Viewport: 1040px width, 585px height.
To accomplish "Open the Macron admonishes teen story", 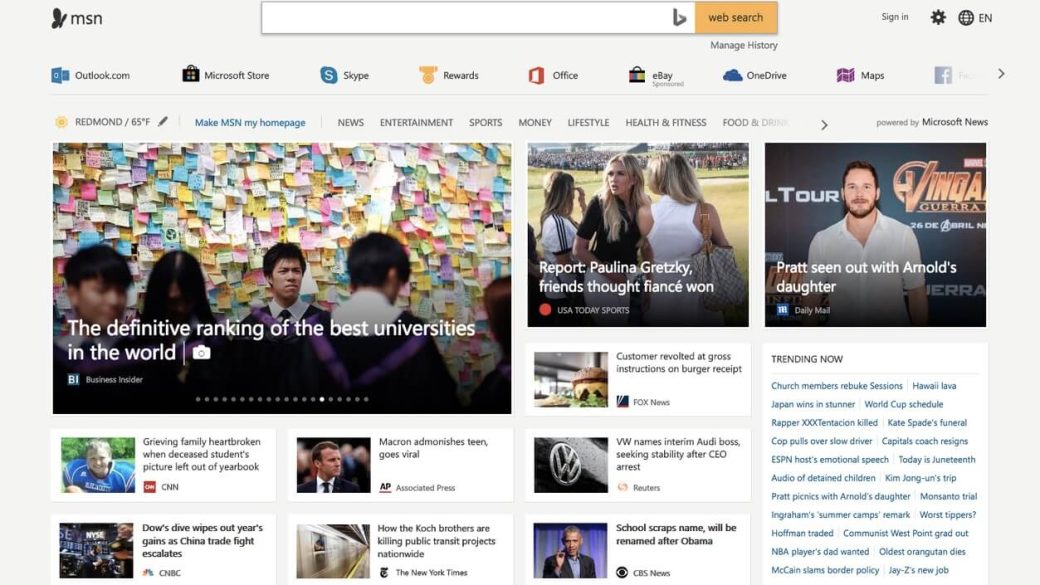I will (x=401, y=465).
